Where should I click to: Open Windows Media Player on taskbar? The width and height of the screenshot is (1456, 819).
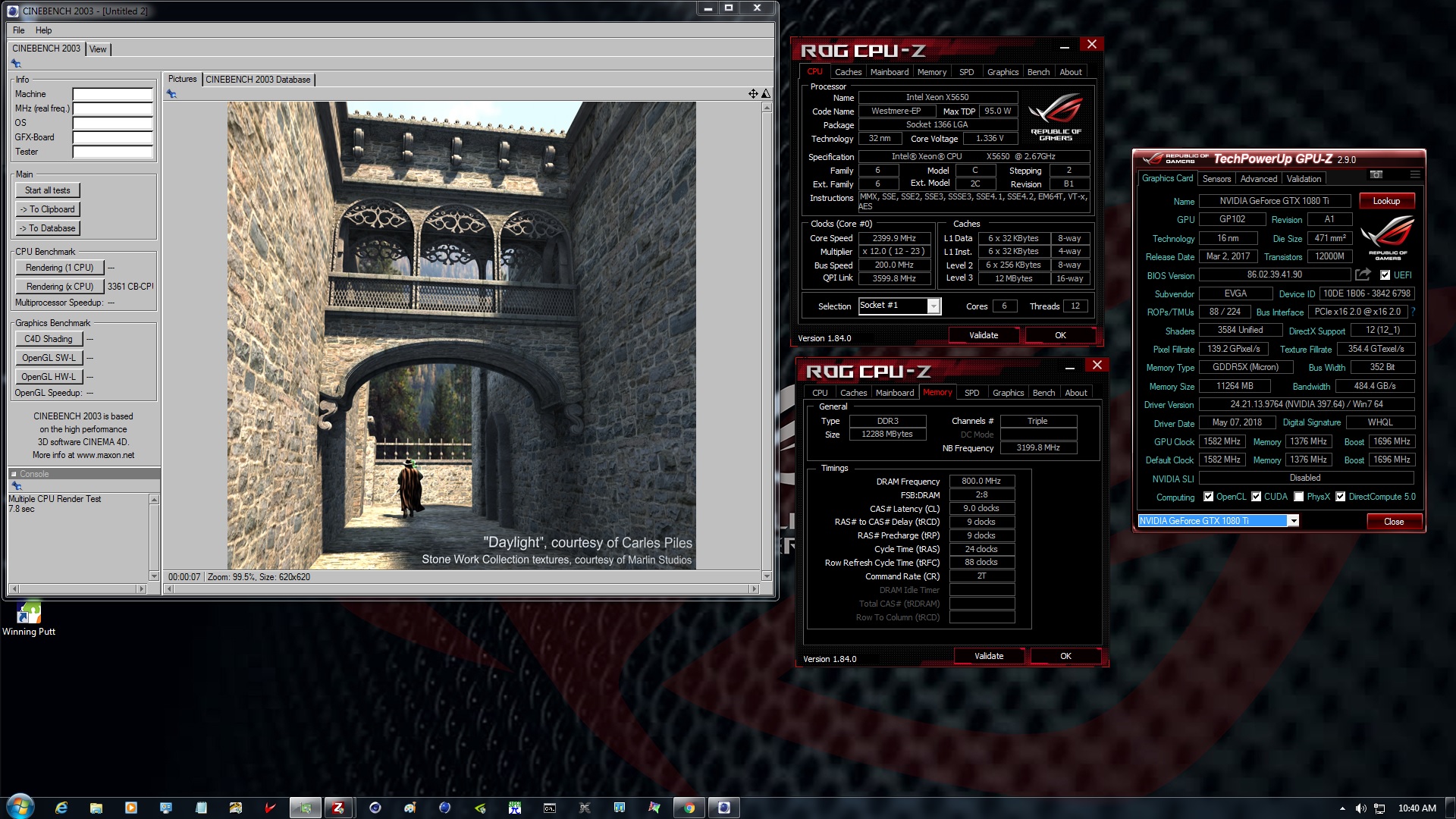tap(131, 808)
